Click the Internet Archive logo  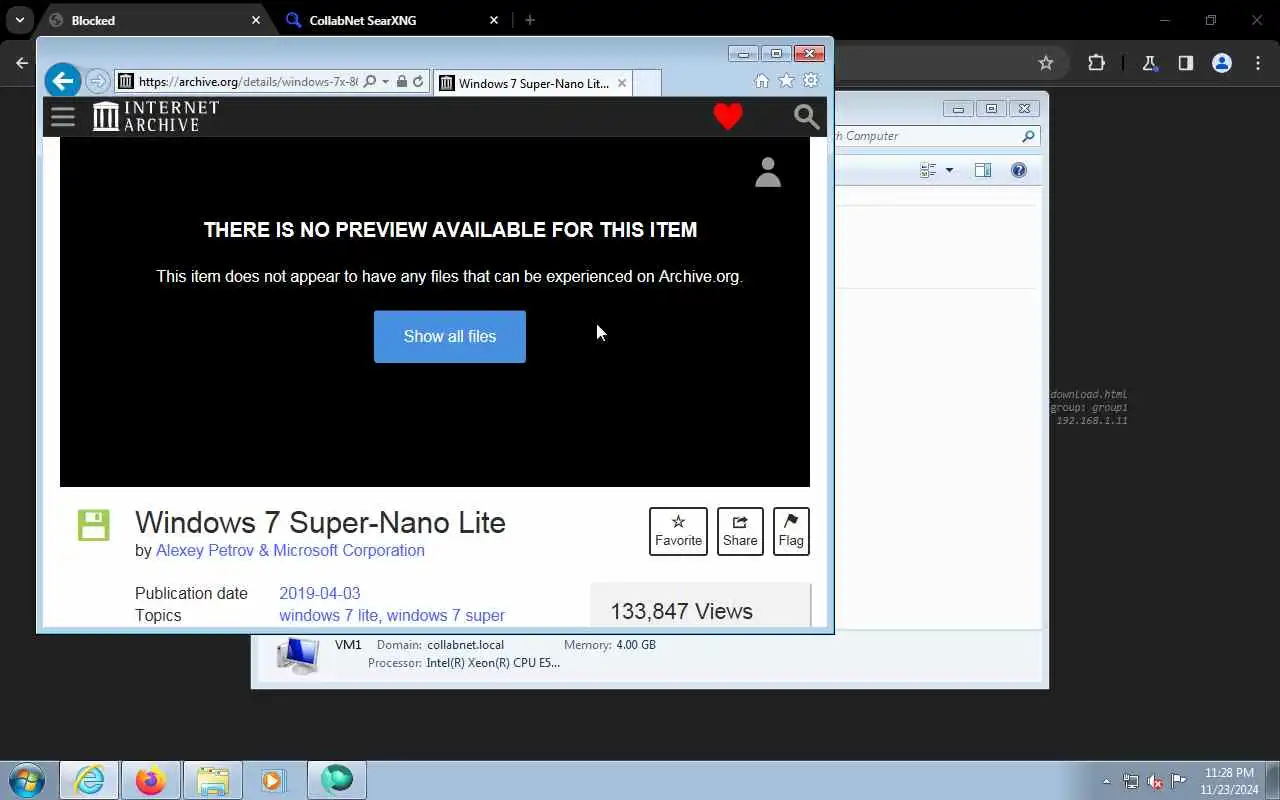[155, 116]
